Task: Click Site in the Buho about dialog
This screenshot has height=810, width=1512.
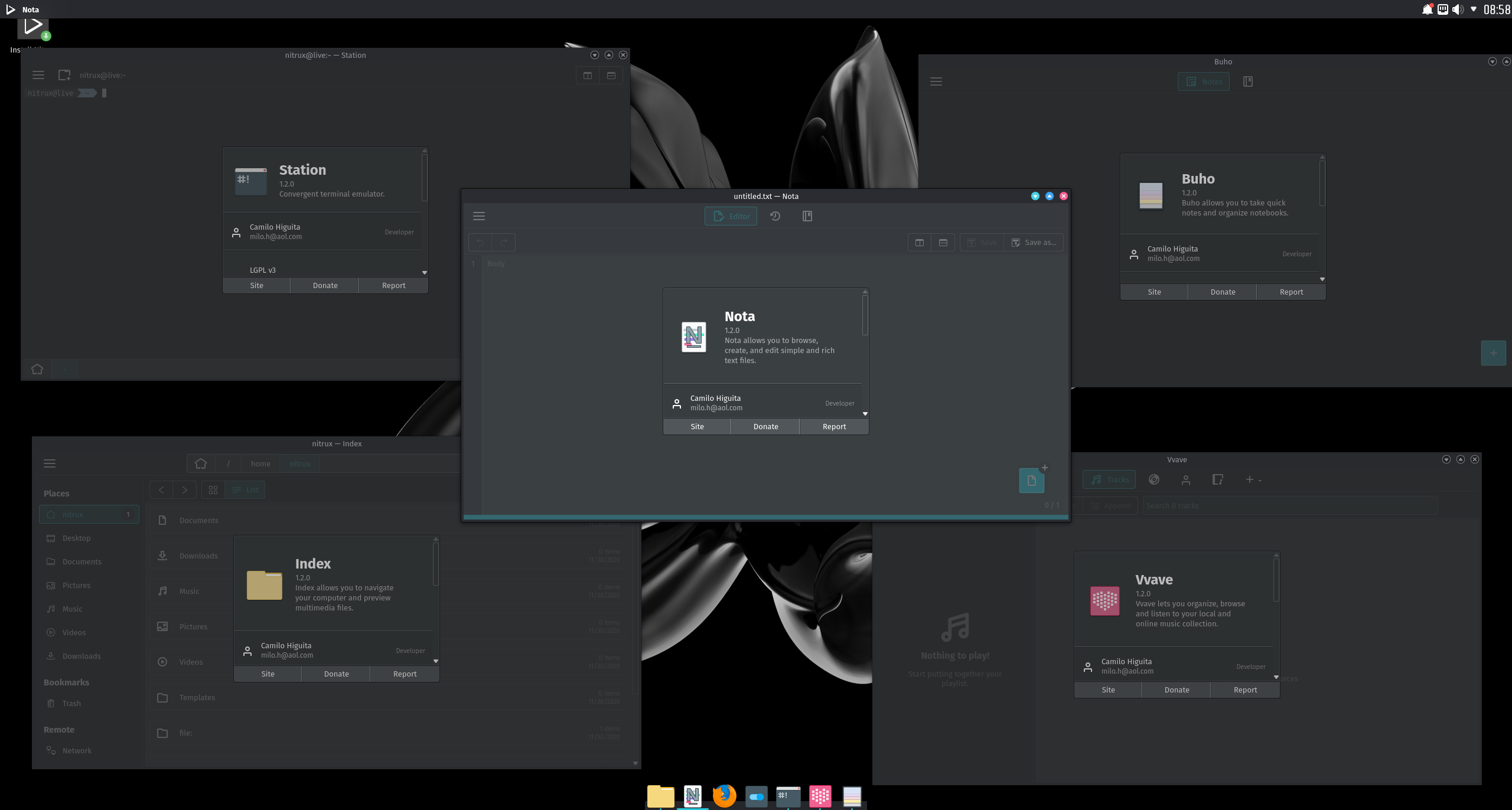Action: coord(1154,292)
